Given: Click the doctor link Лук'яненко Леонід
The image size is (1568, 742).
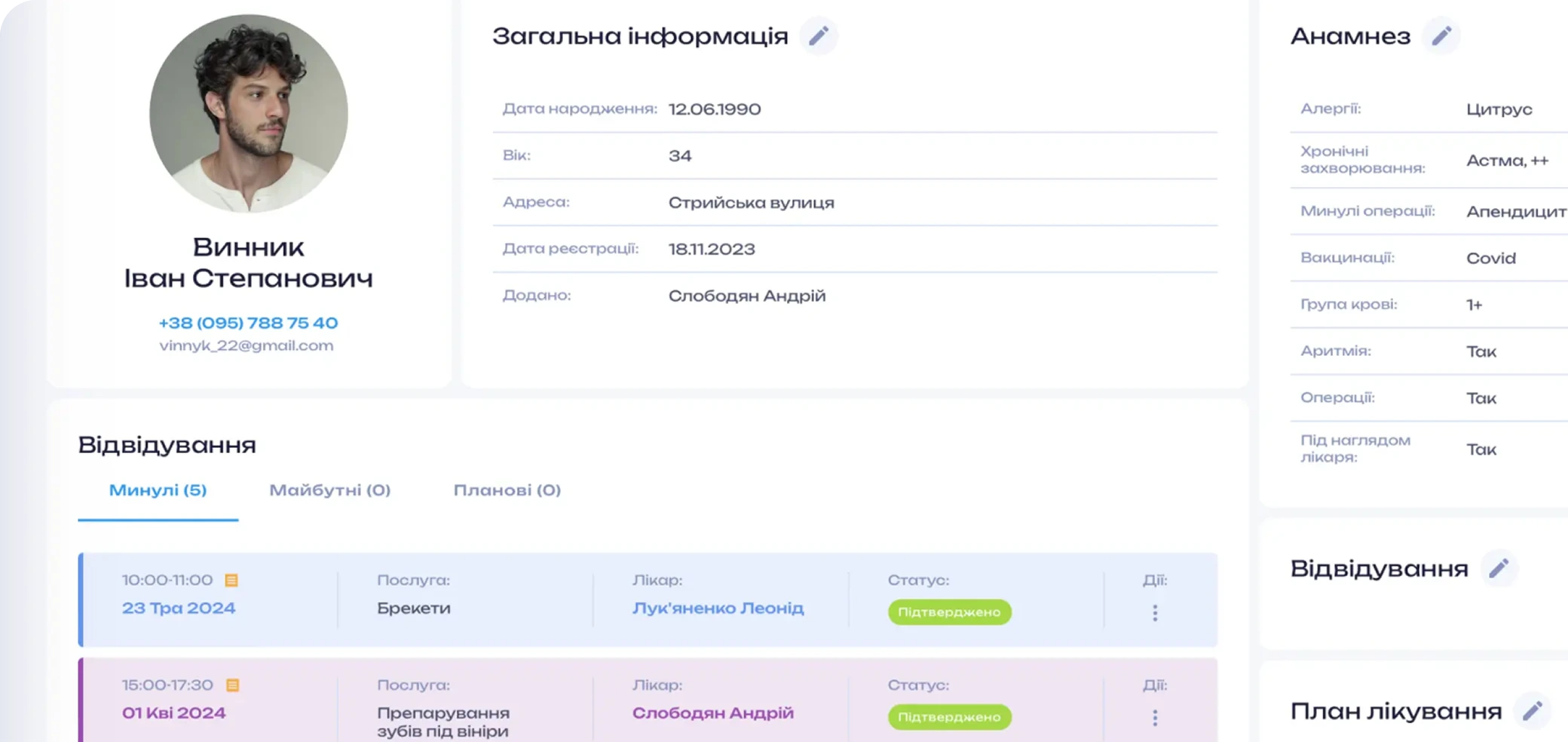Looking at the screenshot, I should (x=718, y=608).
